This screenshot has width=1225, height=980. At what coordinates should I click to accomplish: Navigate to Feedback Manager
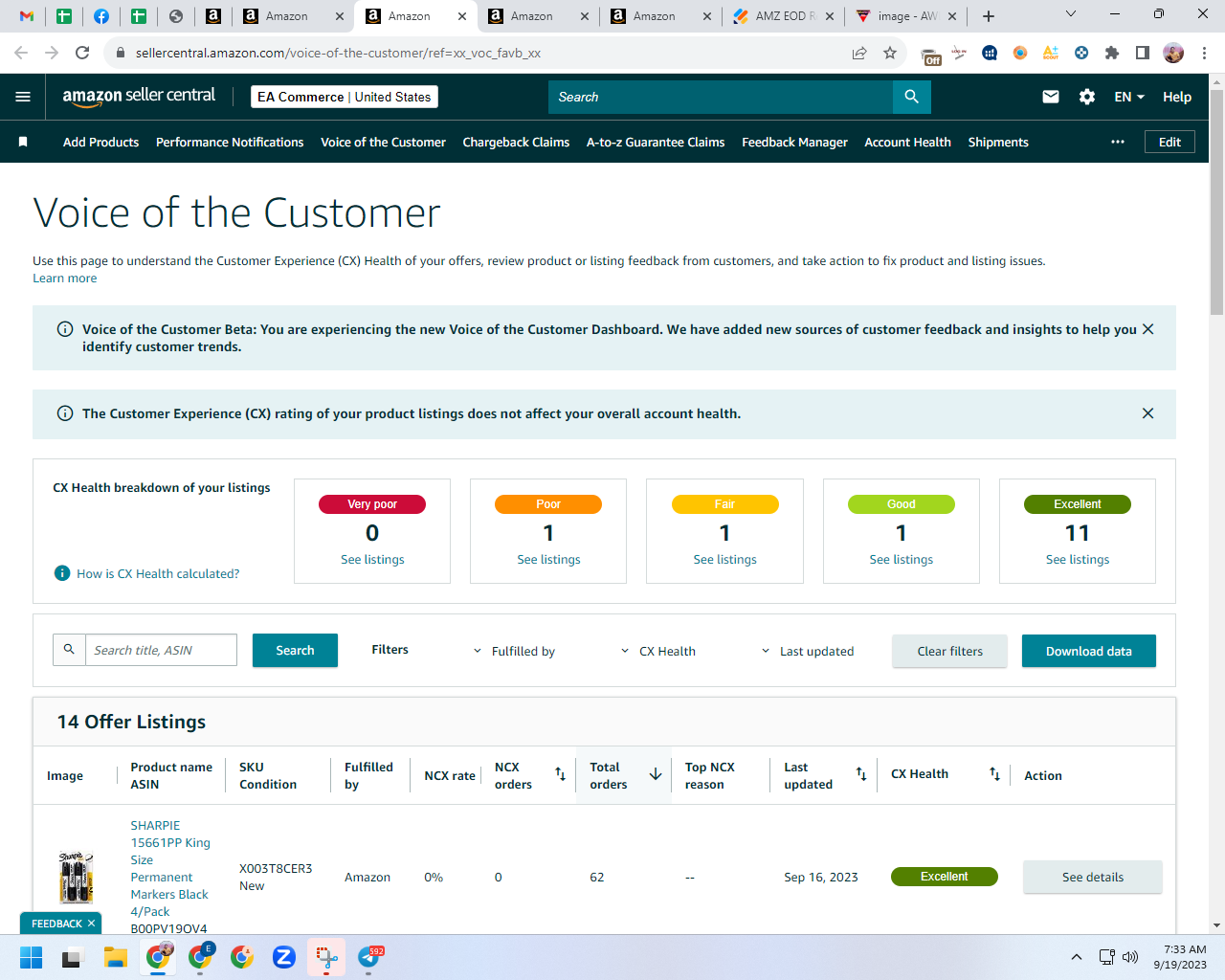794,142
